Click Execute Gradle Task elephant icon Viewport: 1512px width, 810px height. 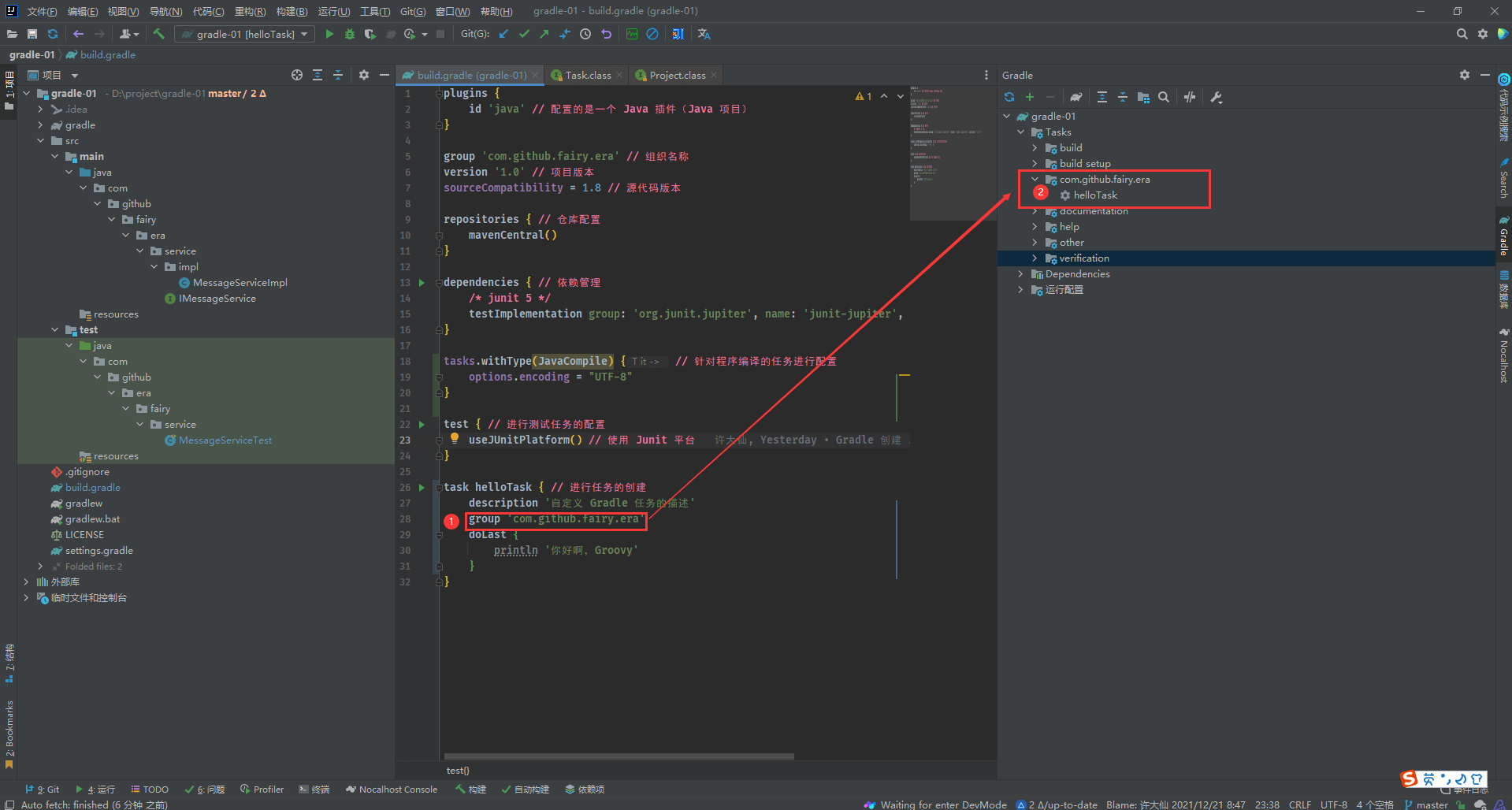pos(1075,97)
